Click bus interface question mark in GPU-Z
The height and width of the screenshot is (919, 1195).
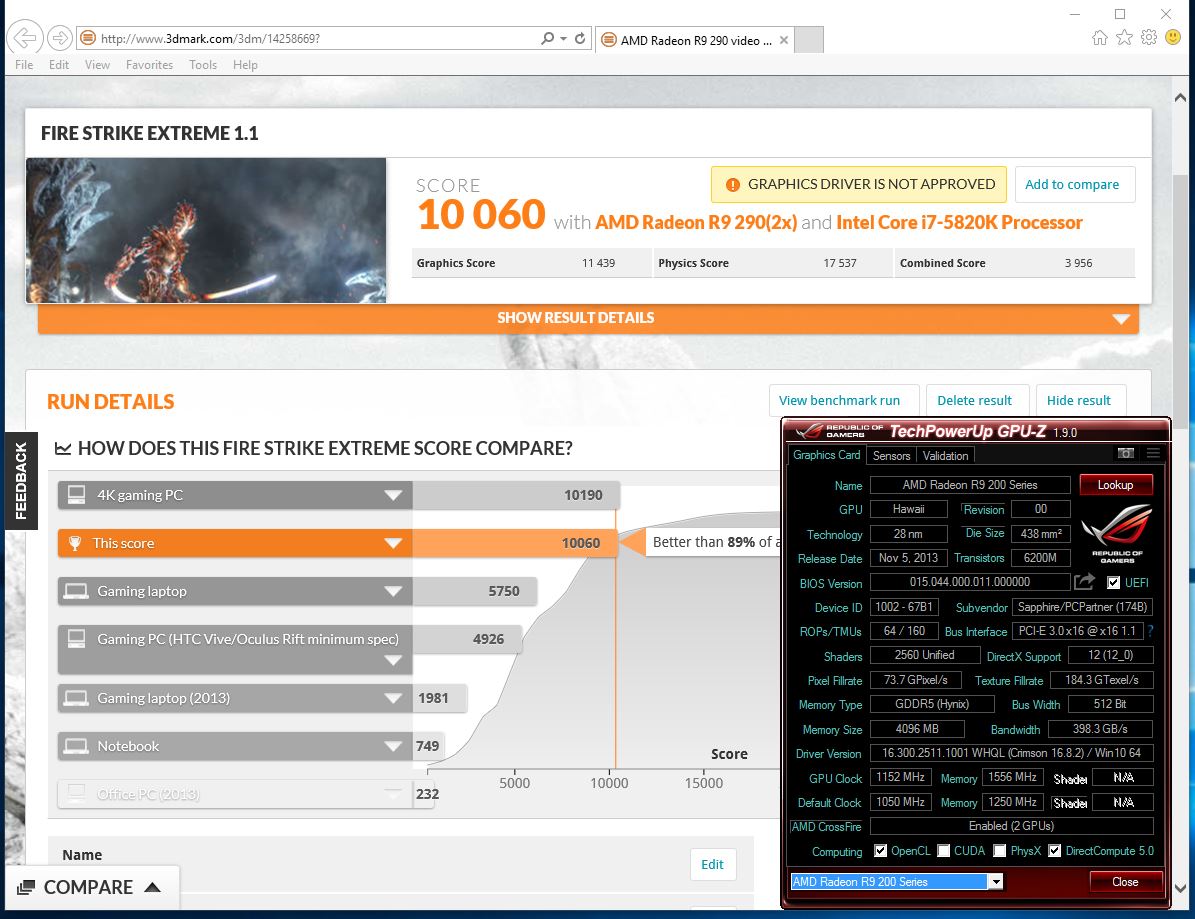[1150, 631]
